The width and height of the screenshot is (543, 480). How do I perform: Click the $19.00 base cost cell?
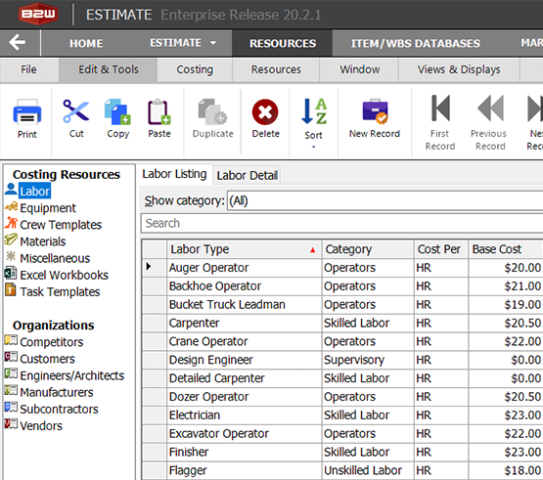(x=505, y=304)
